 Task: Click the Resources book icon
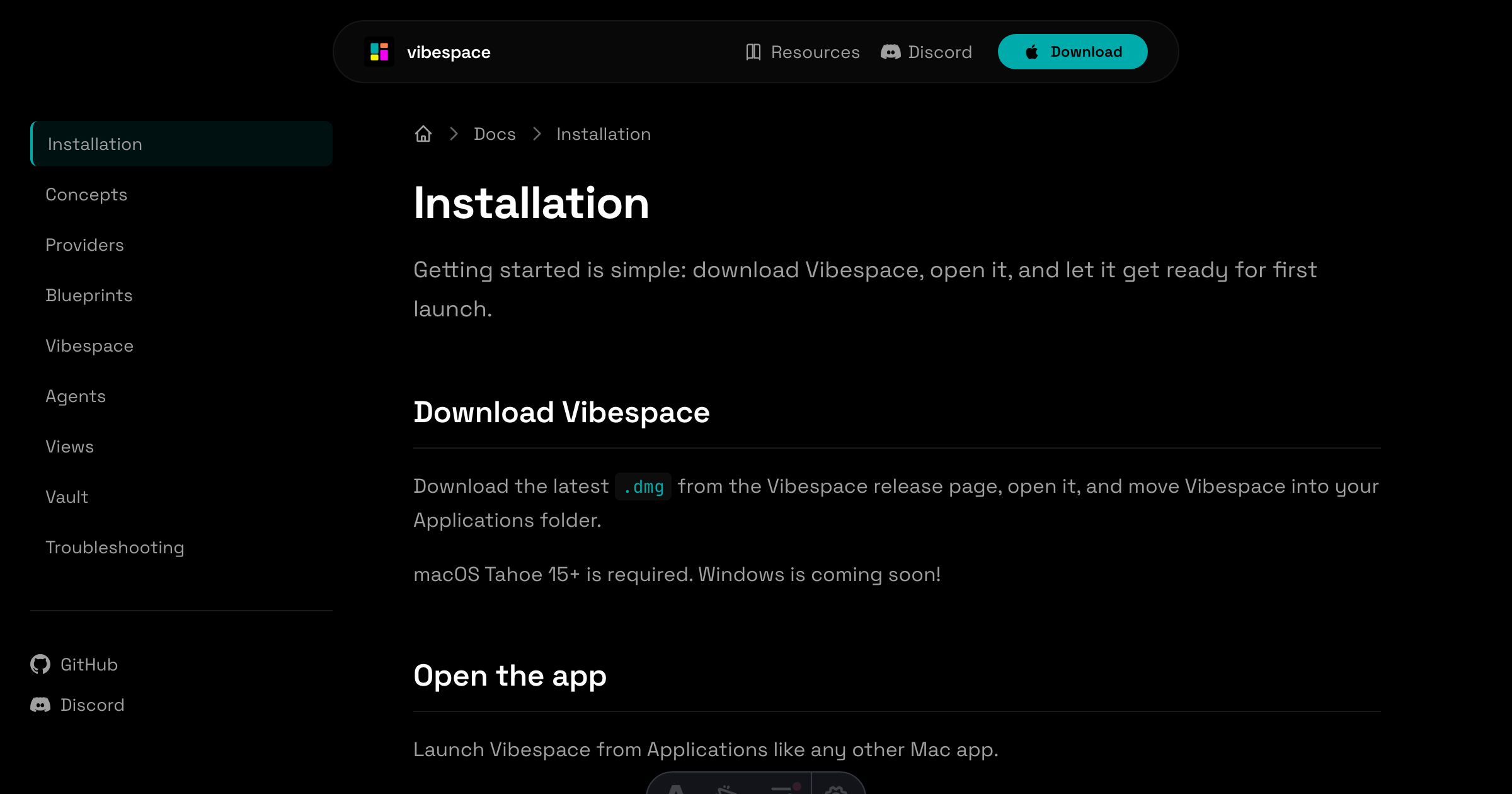pos(753,52)
